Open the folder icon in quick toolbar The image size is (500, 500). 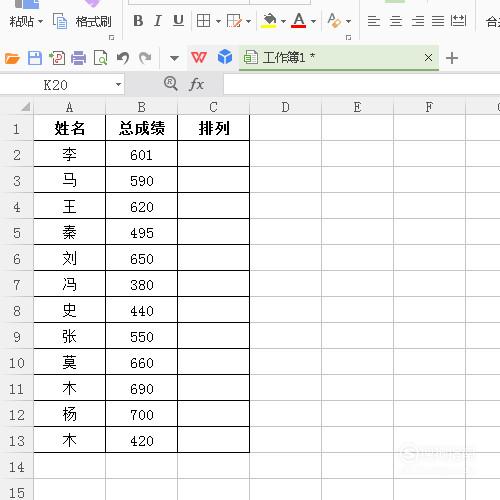tap(12, 58)
